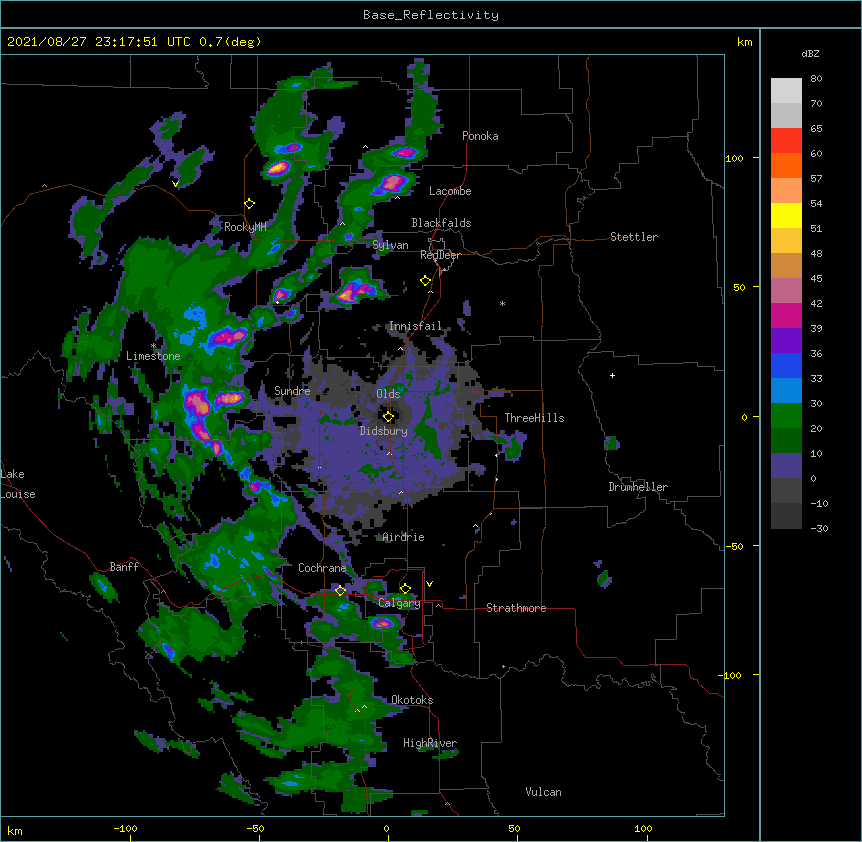
Task: Pick the purple 36–39 dBZ swatch
Action: (786, 341)
